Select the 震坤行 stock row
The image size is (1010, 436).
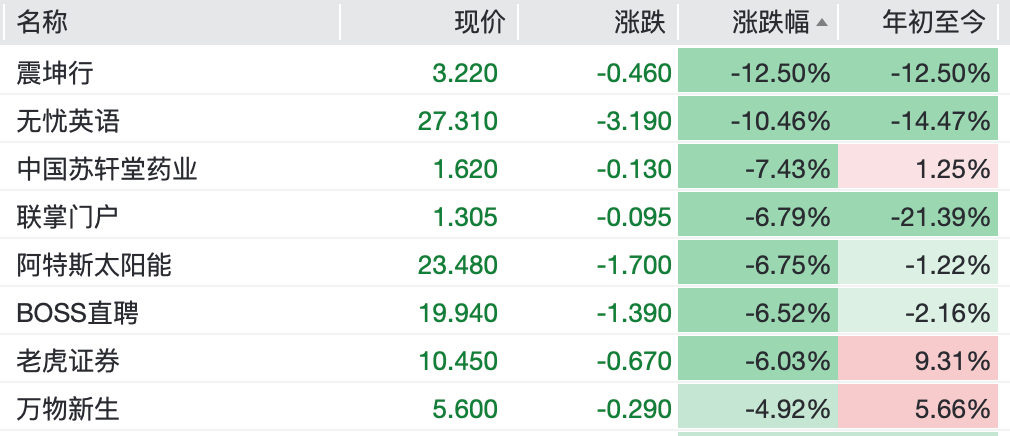point(56,73)
